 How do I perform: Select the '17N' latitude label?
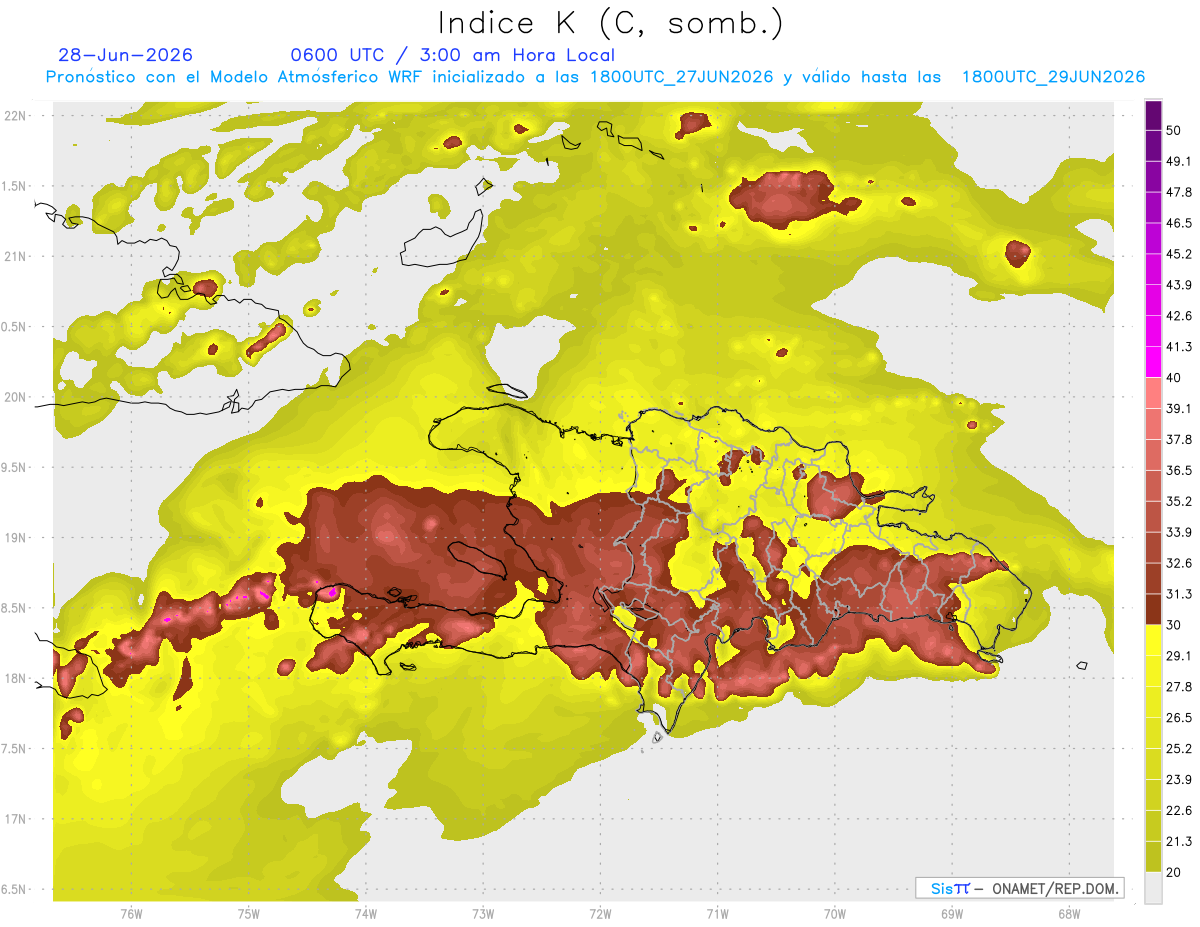16,819
